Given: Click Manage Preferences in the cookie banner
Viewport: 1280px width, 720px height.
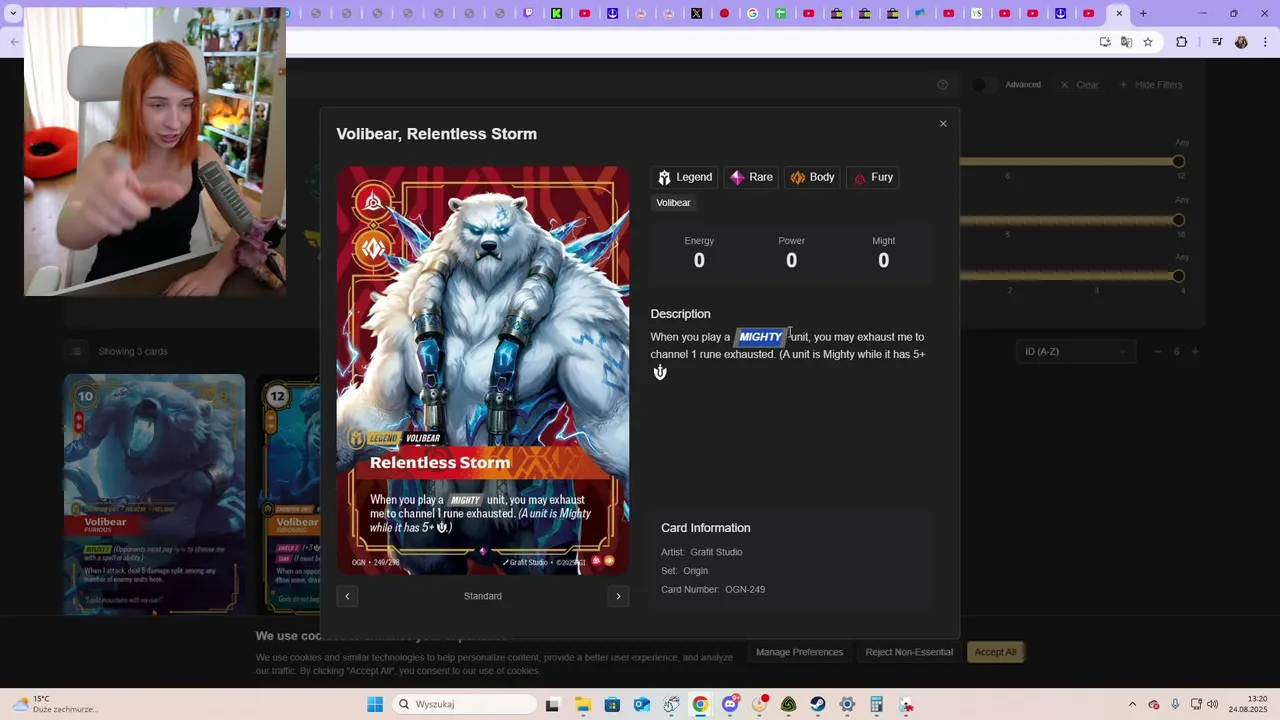Looking at the screenshot, I should 799,652.
